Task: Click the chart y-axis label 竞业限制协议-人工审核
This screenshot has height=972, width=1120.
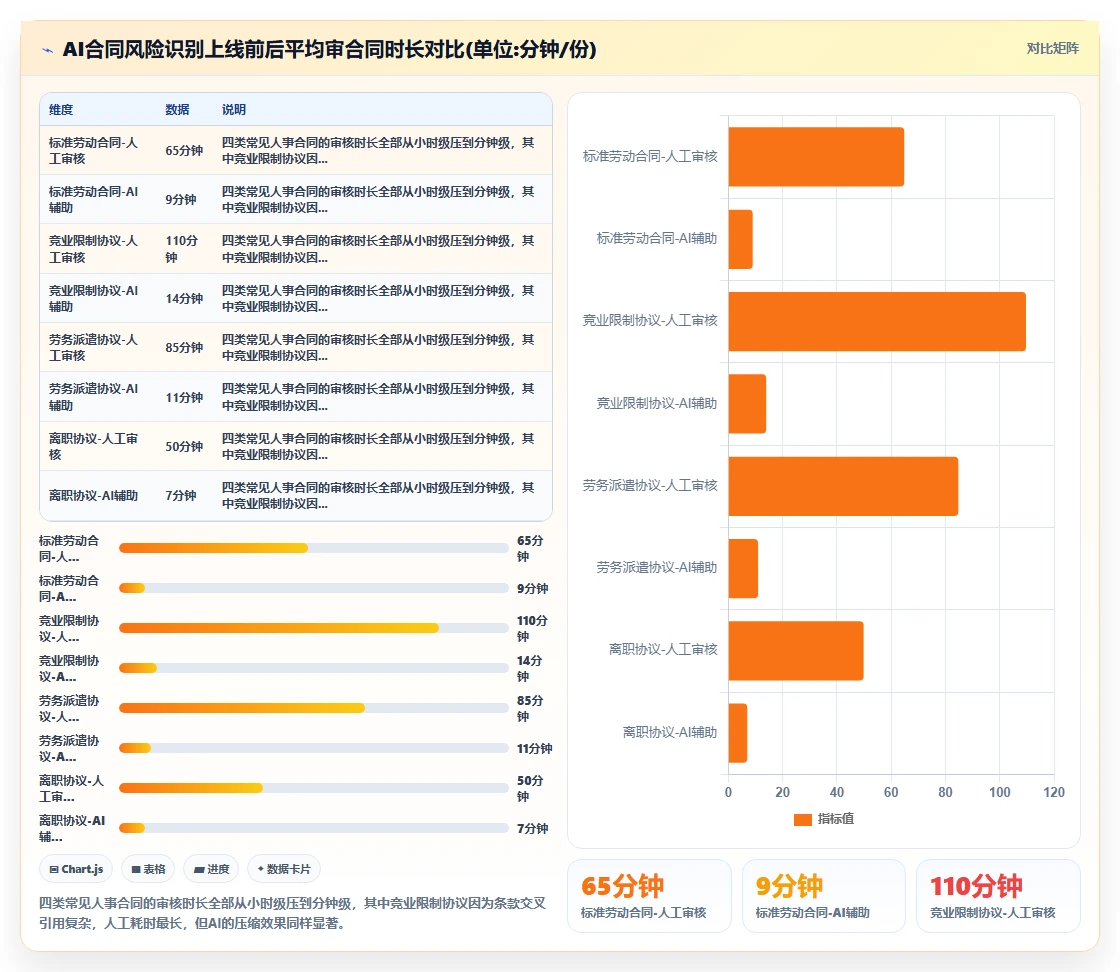Action: [650, 321]
